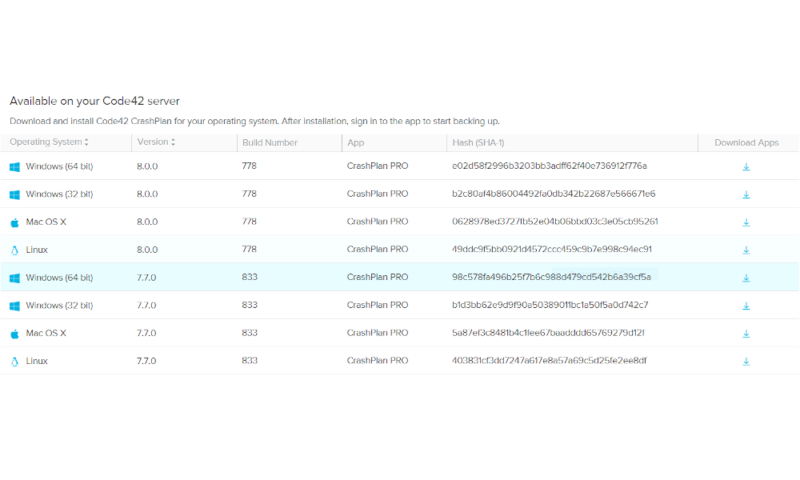Select hash starting with b2c80af4b860

tap(554, 194)
